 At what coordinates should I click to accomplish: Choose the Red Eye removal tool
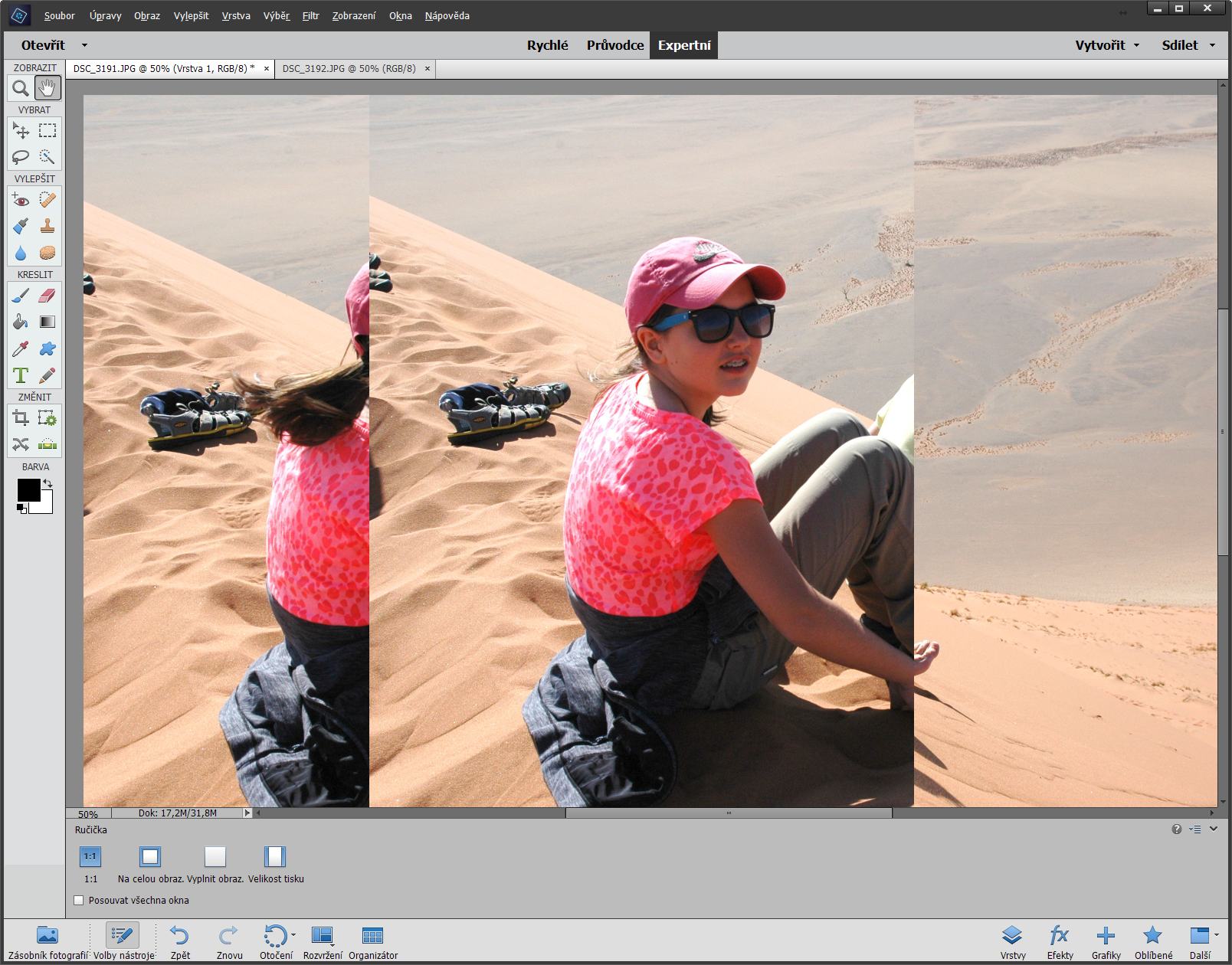(x=21, y=200)
